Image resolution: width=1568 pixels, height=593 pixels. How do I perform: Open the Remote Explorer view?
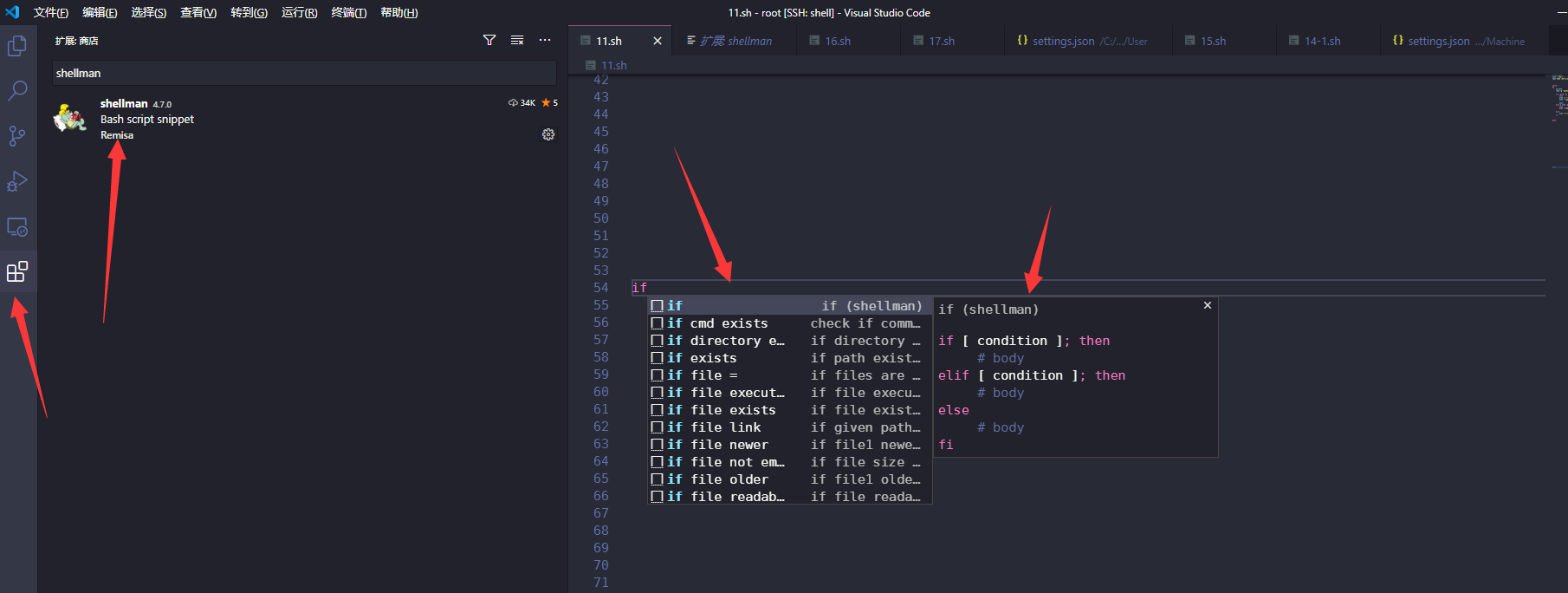[17, 226]
